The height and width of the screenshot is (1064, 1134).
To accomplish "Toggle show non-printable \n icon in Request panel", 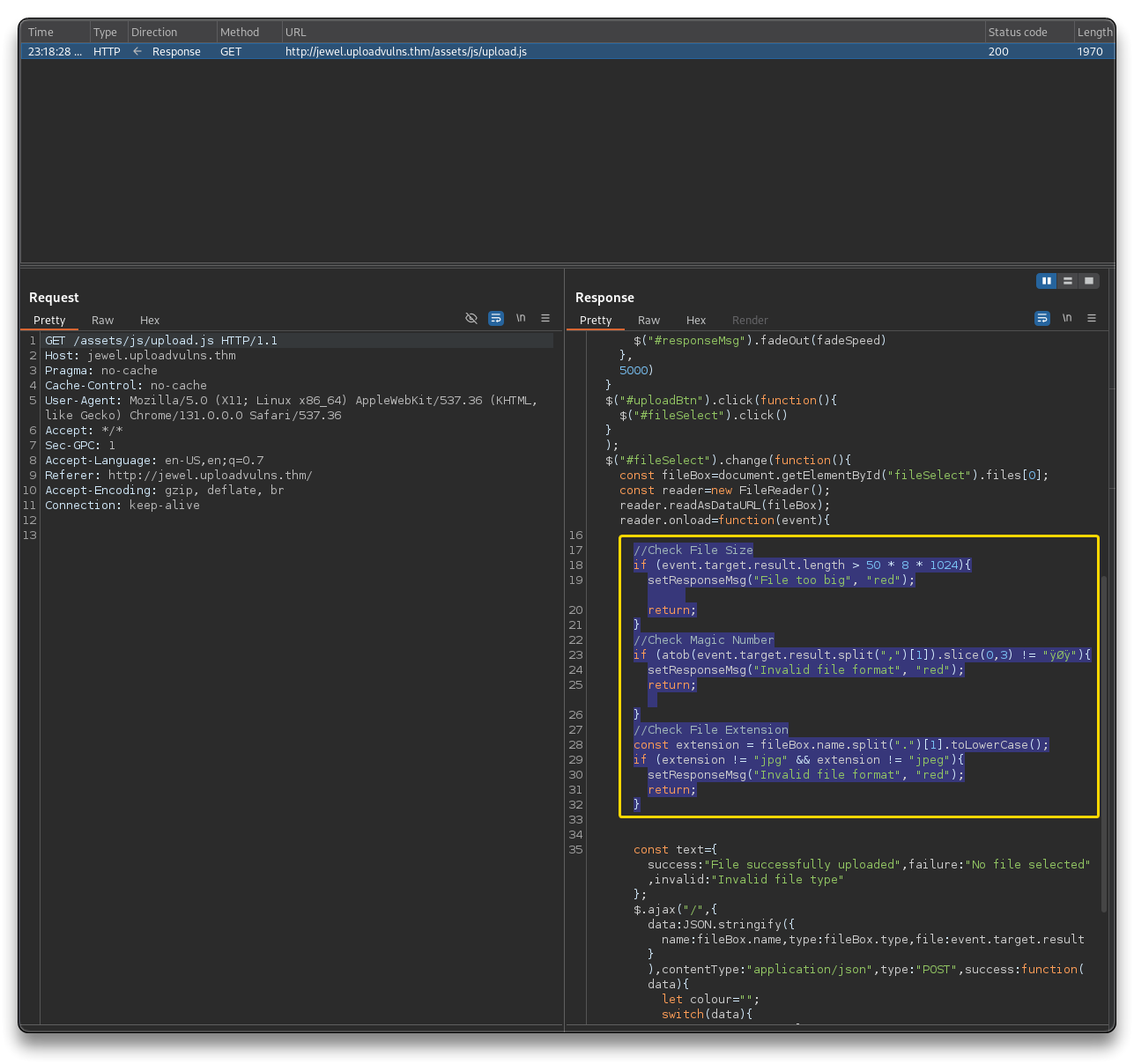I will point(521,318).
